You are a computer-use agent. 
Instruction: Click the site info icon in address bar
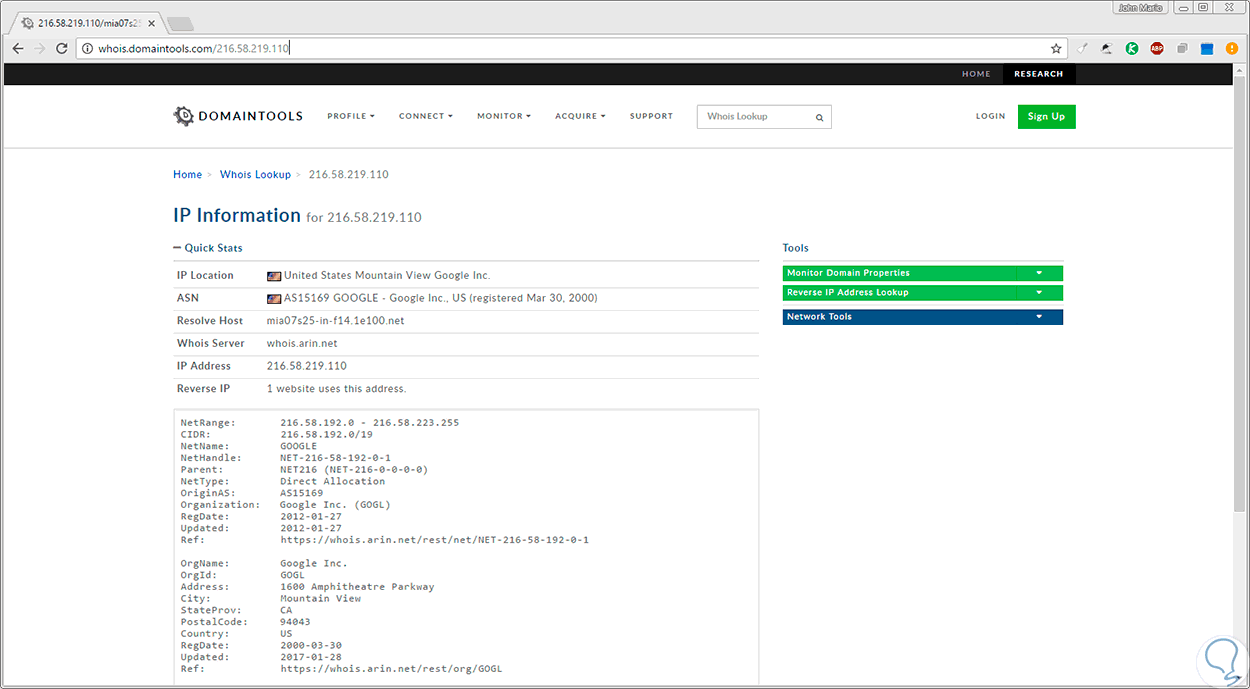click(x=88, y=48)
